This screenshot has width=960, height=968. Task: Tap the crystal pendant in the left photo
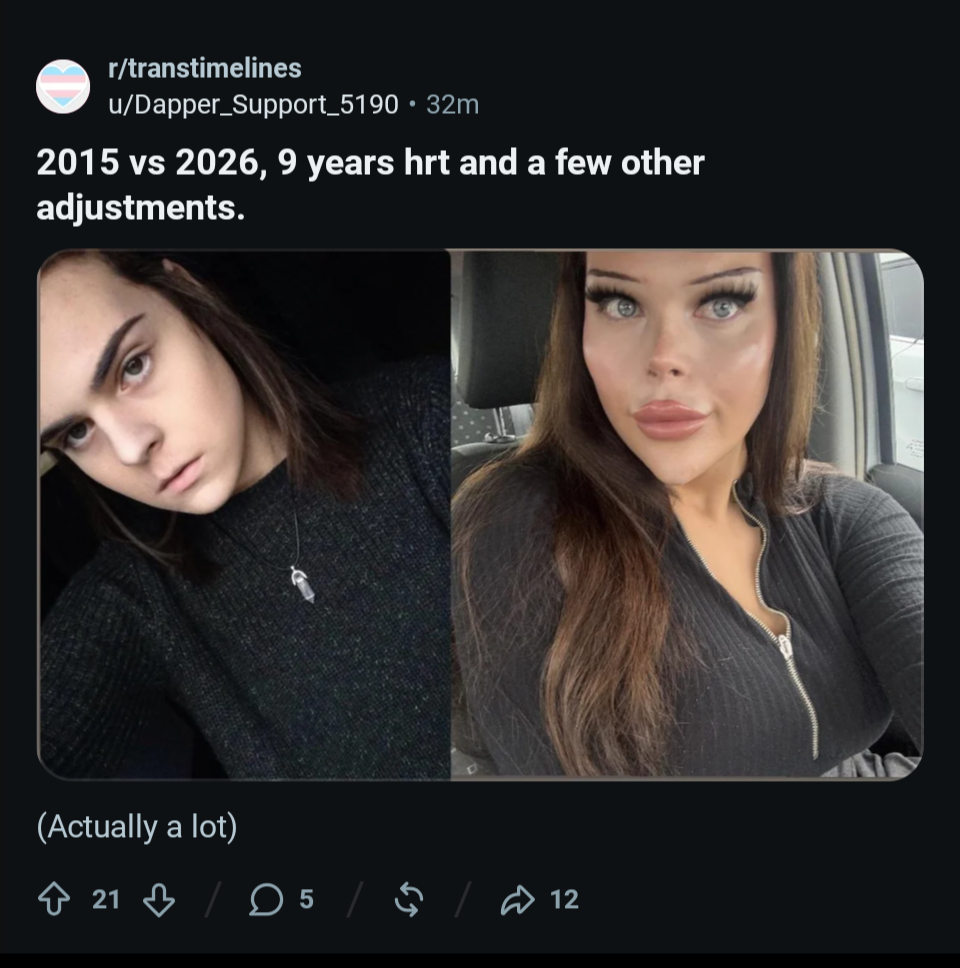[303, 585]
